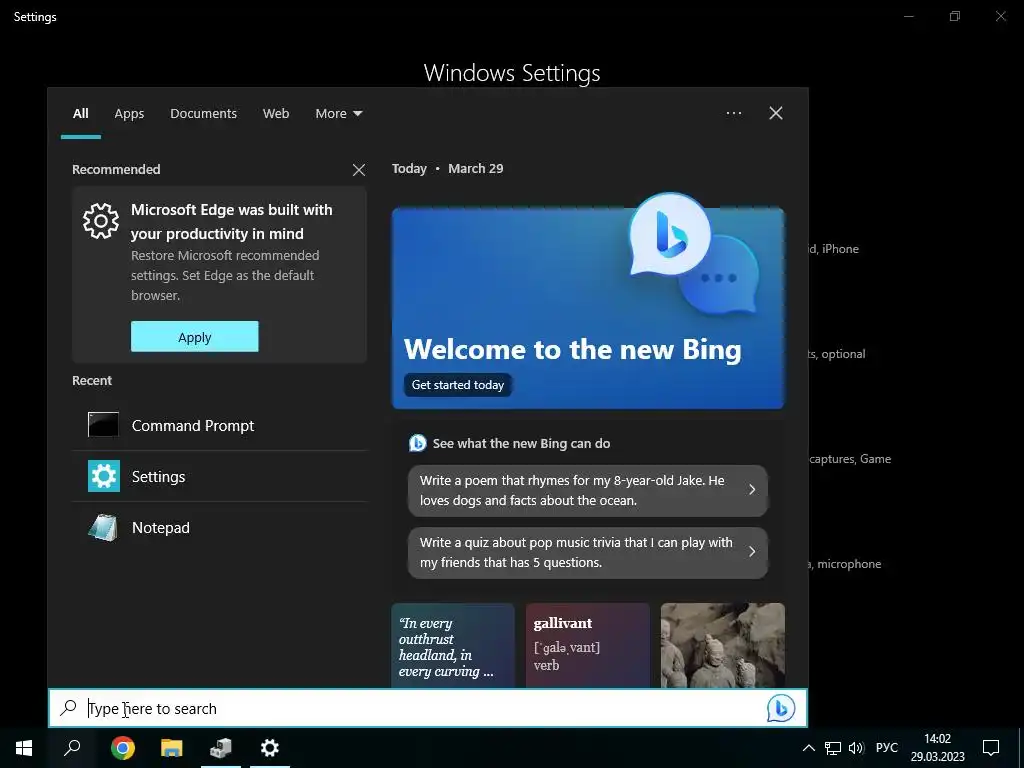Click the Bing chat icon in search box

[x=780, y=708]
